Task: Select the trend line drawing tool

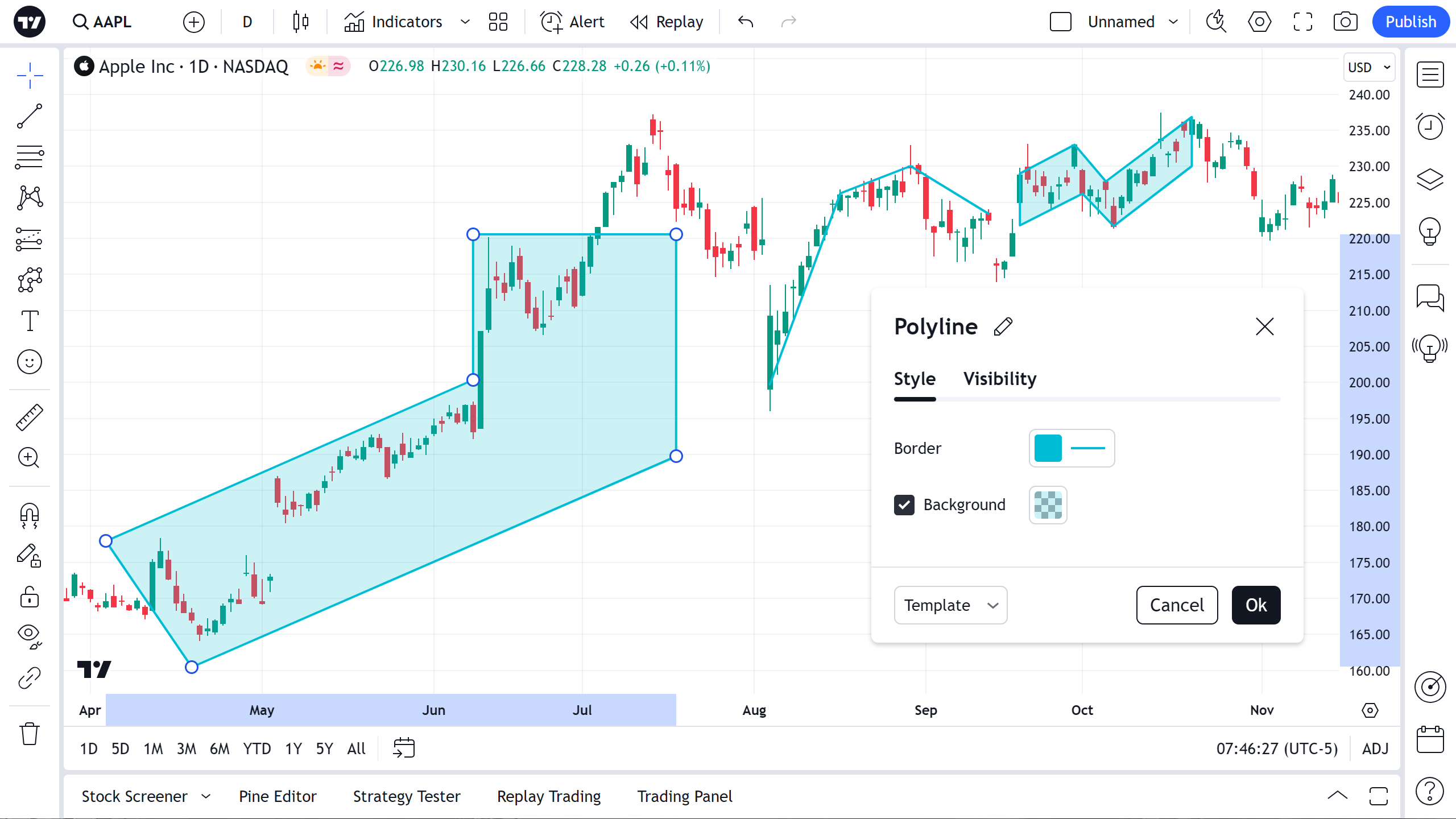Action: click(30, 116)
